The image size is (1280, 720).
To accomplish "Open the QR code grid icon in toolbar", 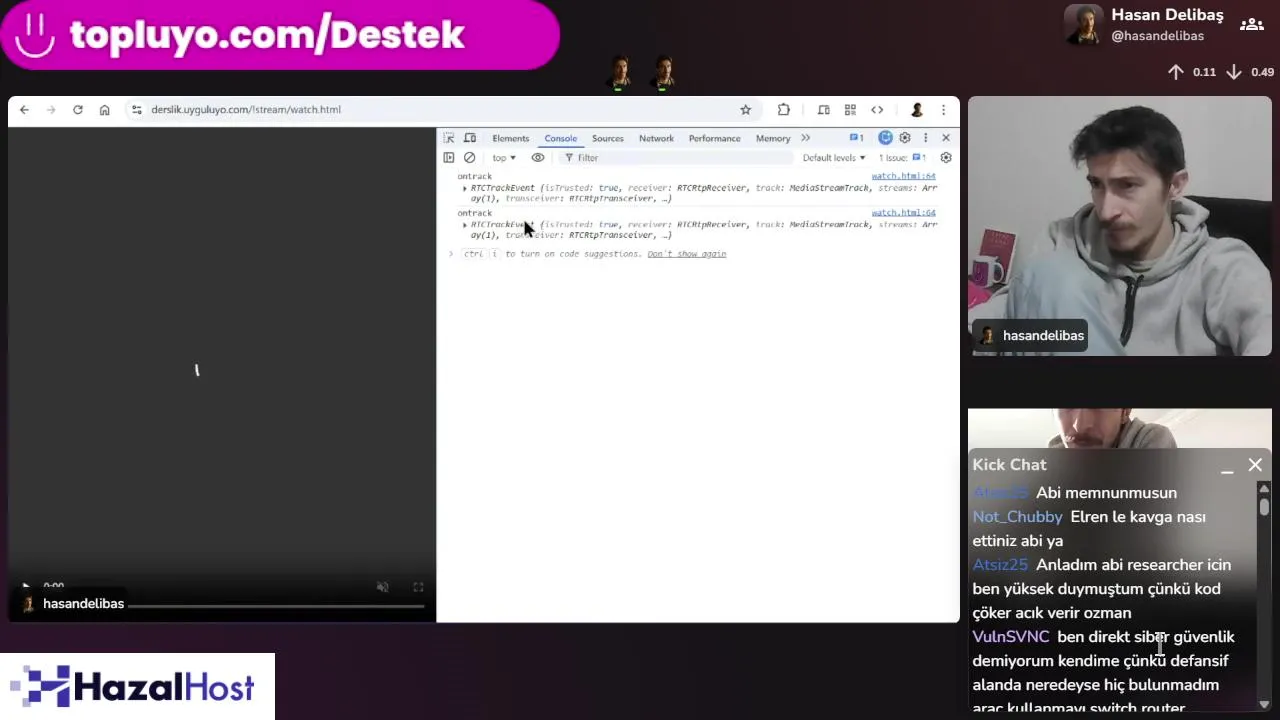I will [x=850, y=110].
